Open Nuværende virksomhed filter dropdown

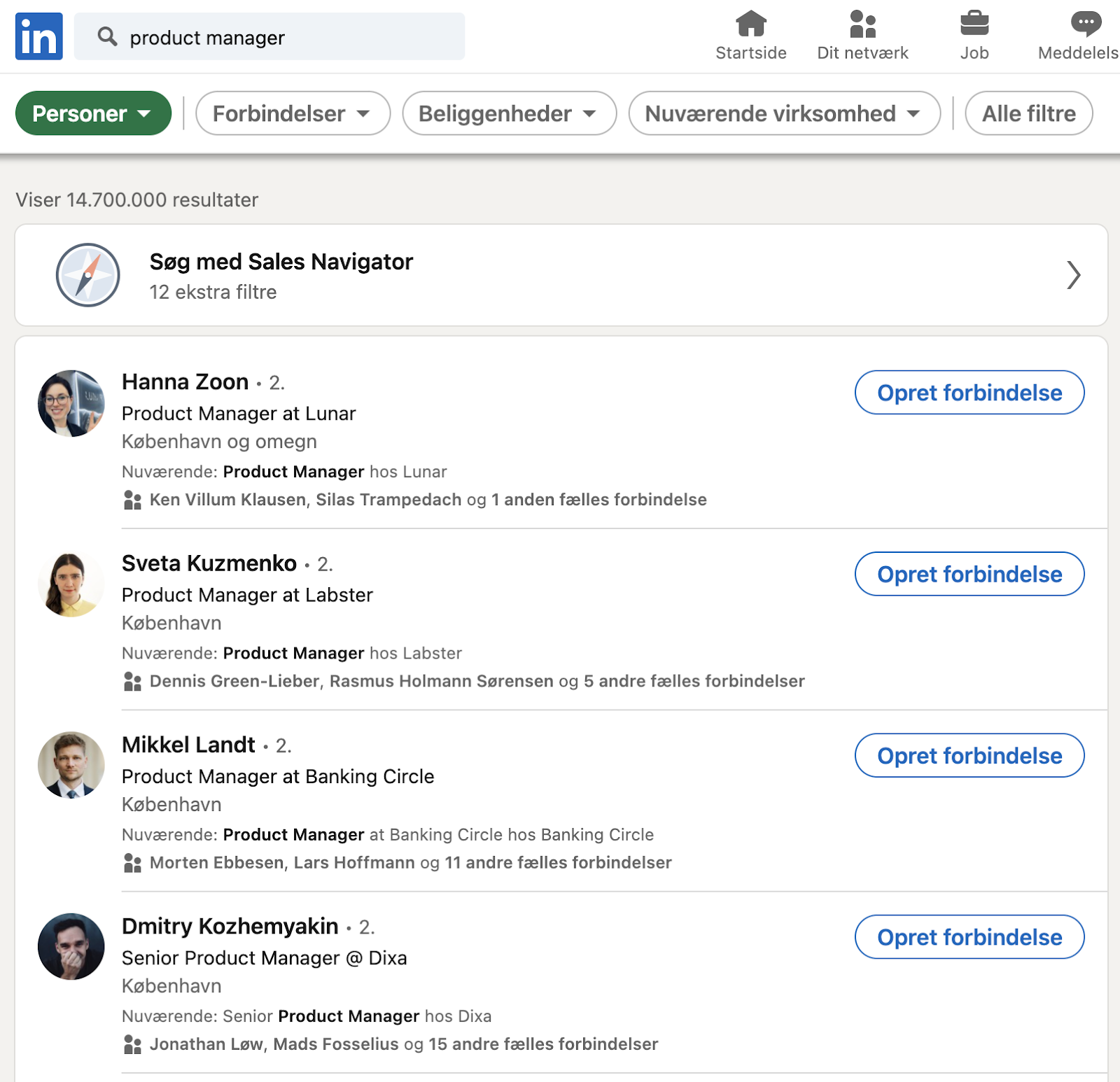[x=785, y=113]
